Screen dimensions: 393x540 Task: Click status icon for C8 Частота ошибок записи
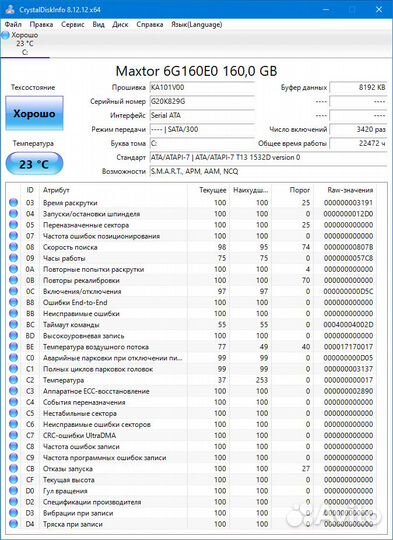(x=13, y=446)
